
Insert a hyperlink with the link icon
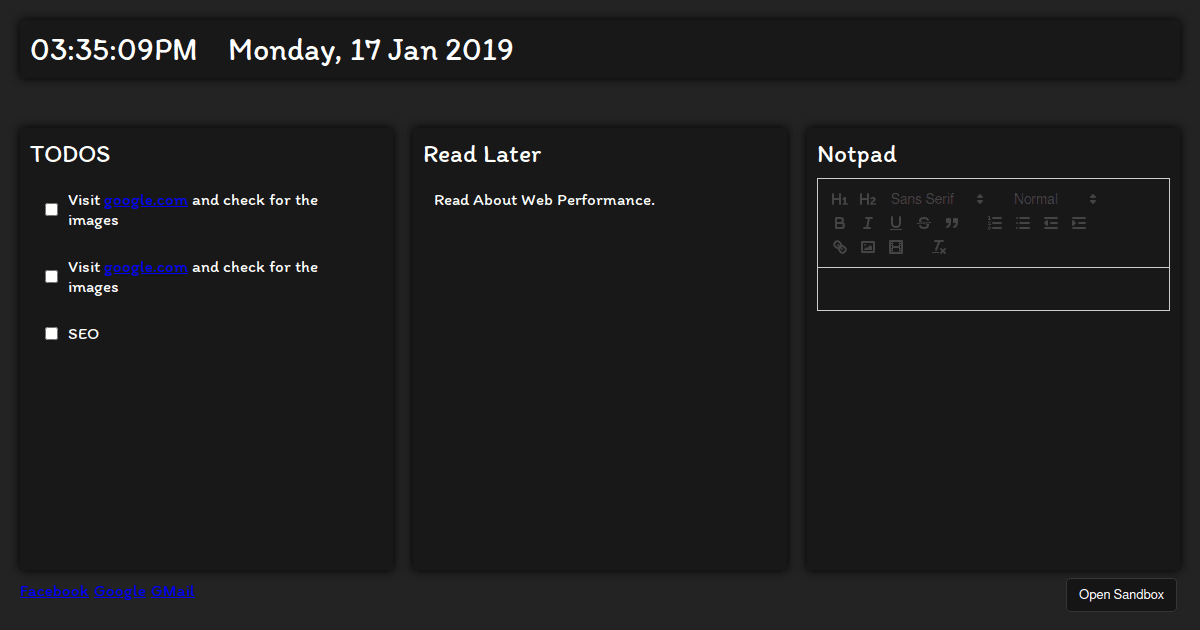click(840, 247)
